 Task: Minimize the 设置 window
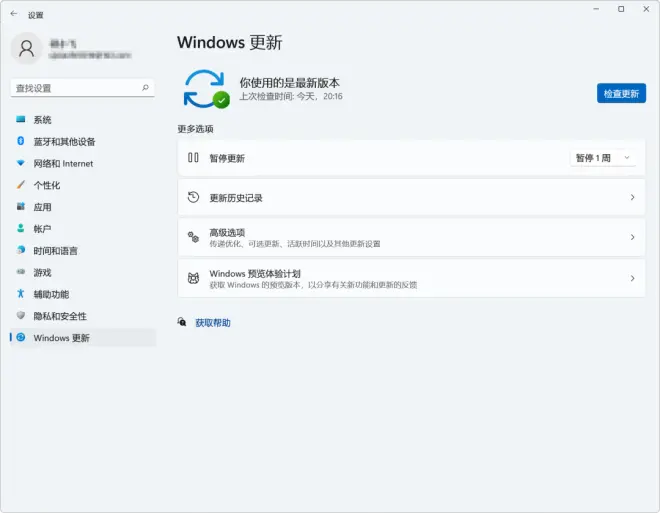pos(596,9)
